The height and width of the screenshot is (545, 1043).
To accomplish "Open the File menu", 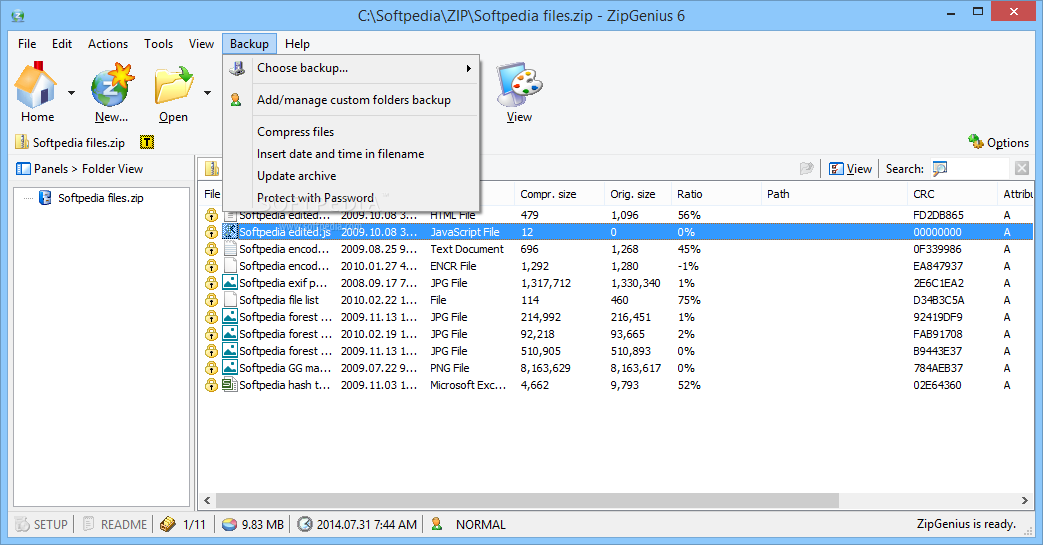I will 27,44.
